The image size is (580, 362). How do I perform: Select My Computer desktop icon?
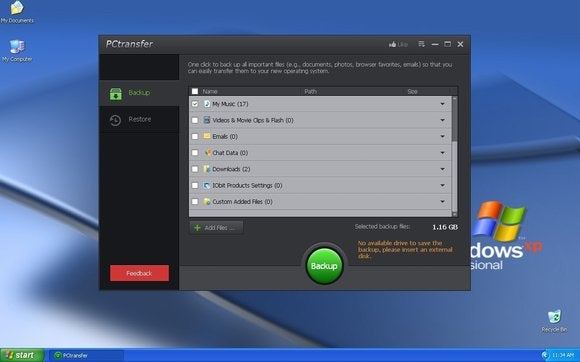tap(17, 51)
